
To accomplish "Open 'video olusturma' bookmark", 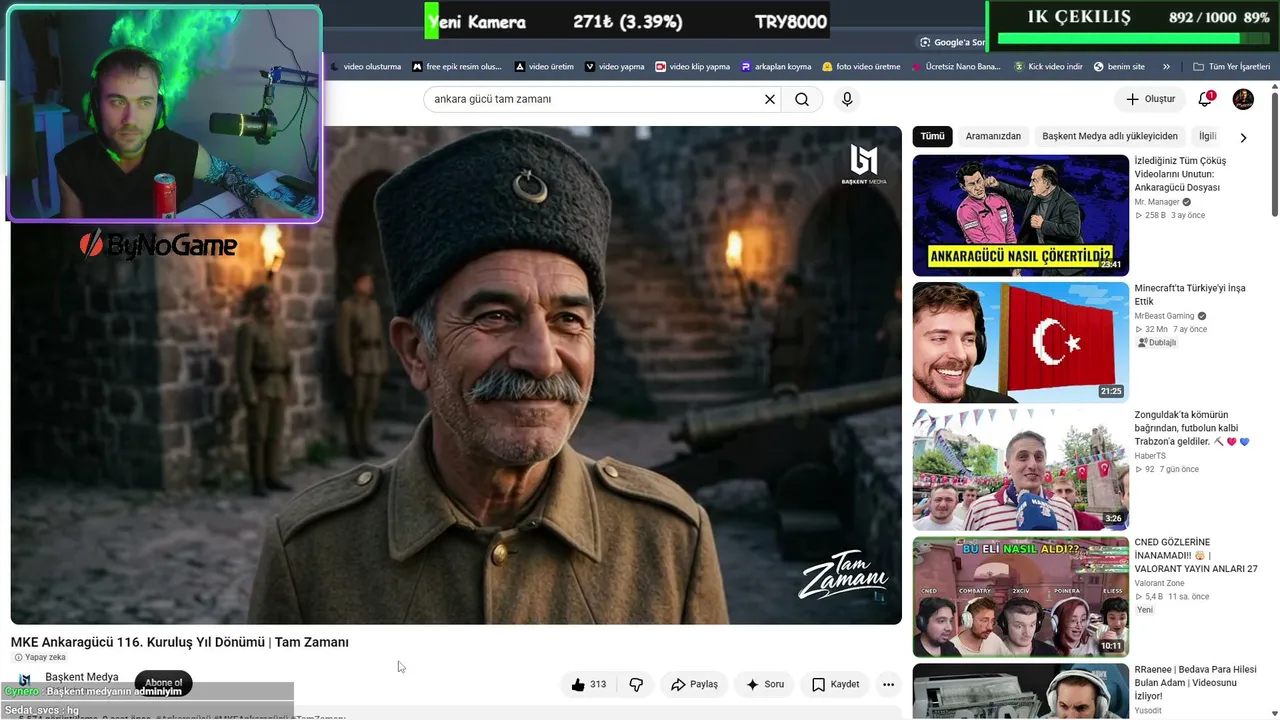I will (365, 67).
